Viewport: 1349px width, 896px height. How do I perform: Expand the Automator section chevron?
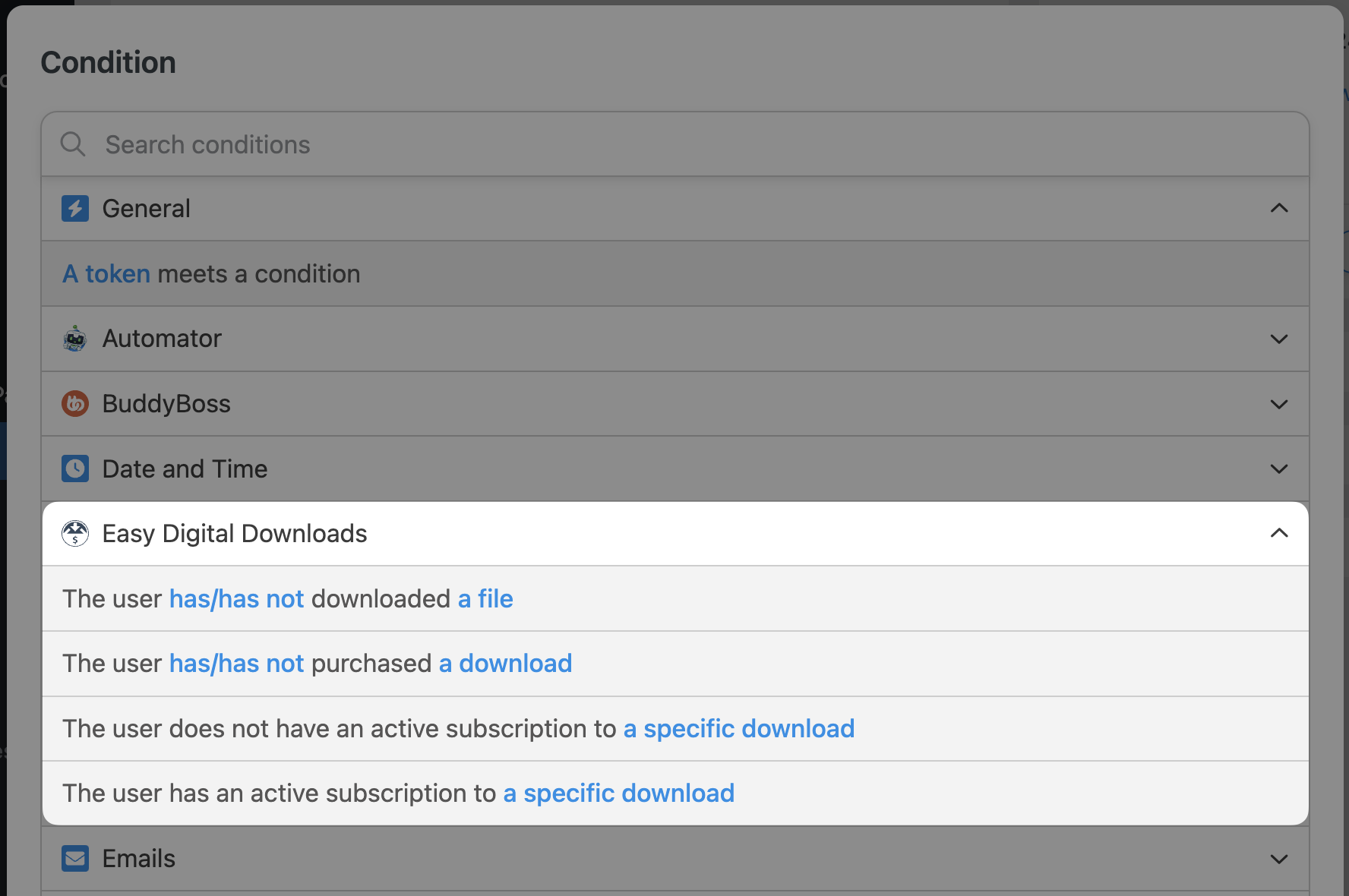tap(1279, 339)
